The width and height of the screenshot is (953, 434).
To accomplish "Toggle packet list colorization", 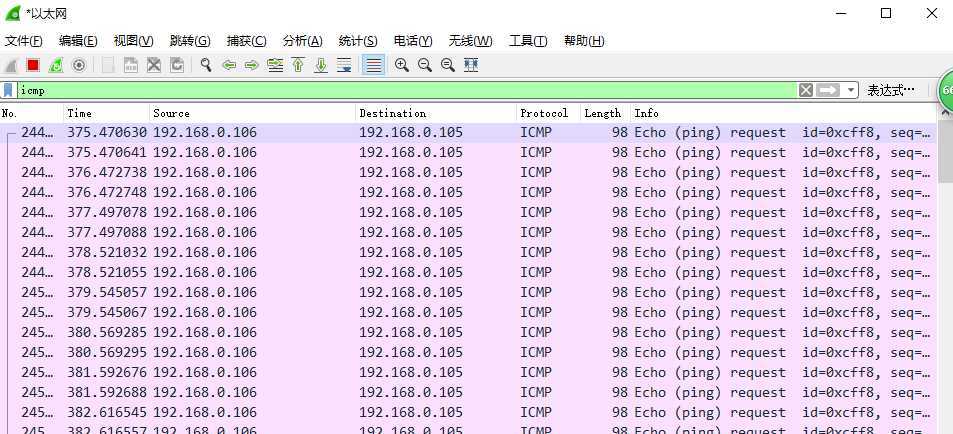I will (374, 65).
